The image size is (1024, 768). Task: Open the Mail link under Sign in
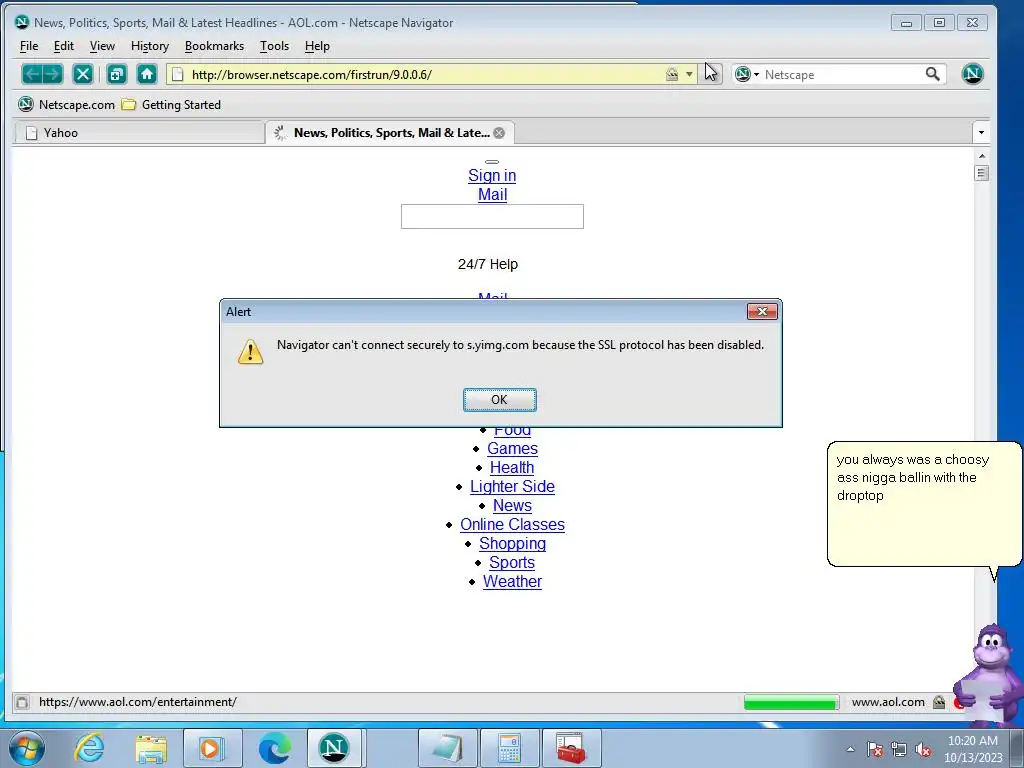tap(492, 195)
